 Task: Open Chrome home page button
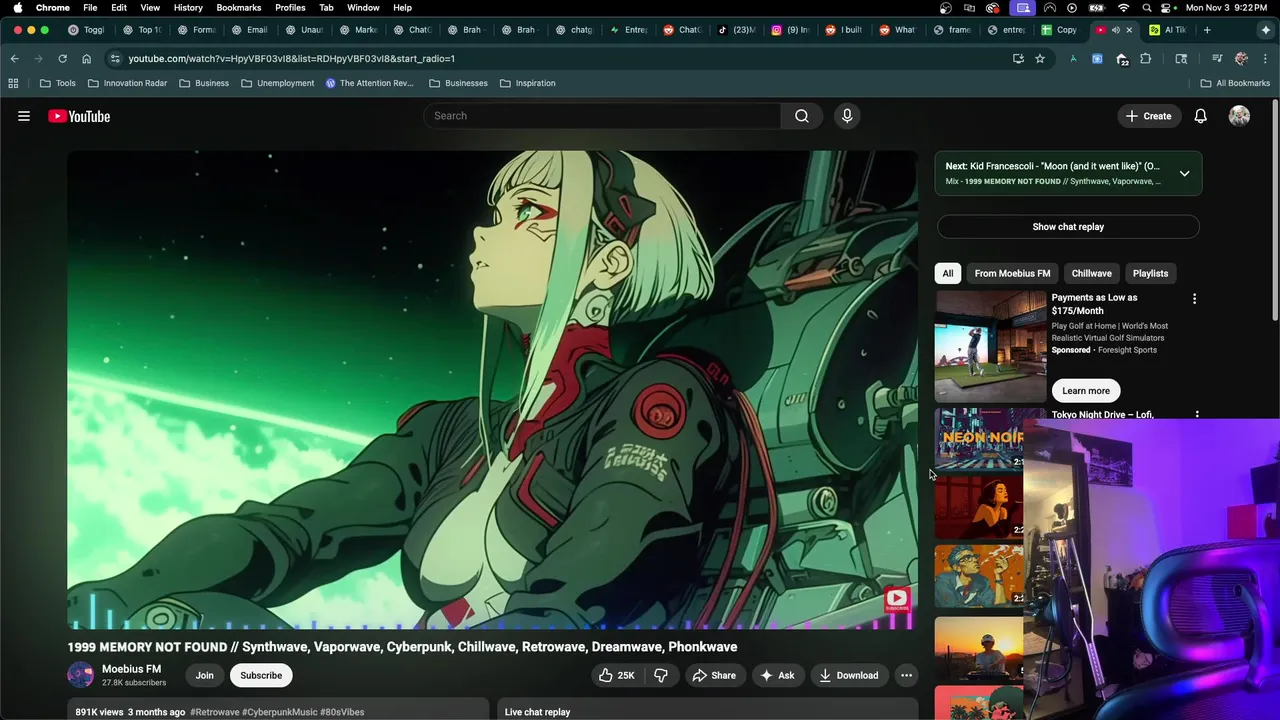(x=86, y=59)
